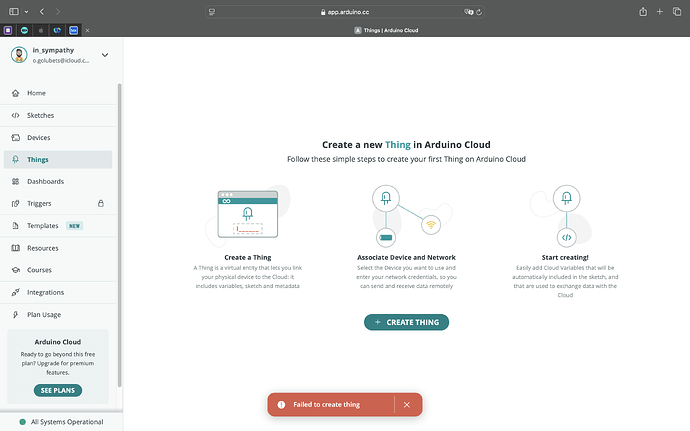Image resolution: width=690 pixels, height=431 pixels.
Task: Open Plan Usage page
Action: coord(58,314)
